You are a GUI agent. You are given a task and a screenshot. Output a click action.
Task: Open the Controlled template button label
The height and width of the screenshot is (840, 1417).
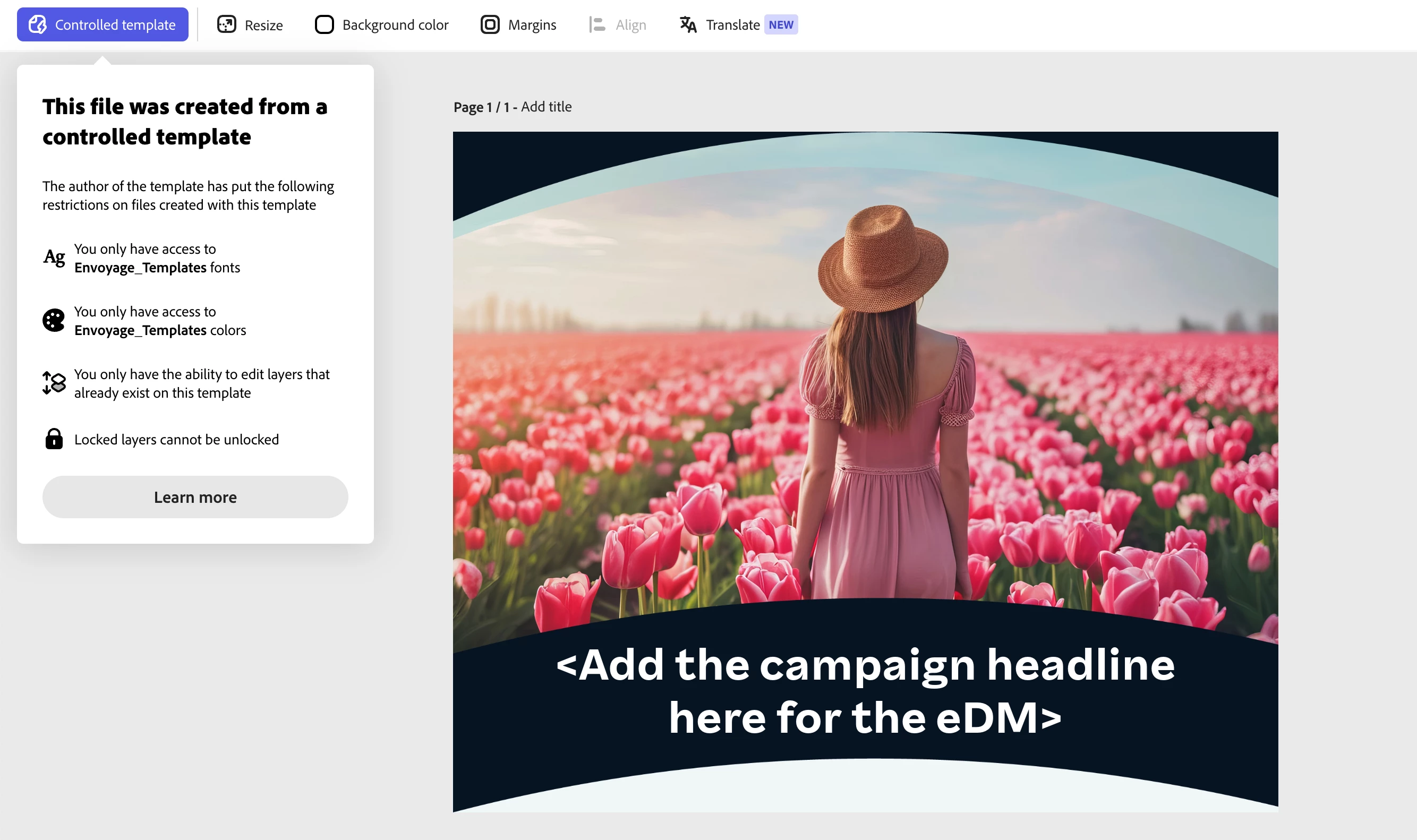tap(115, 24)
